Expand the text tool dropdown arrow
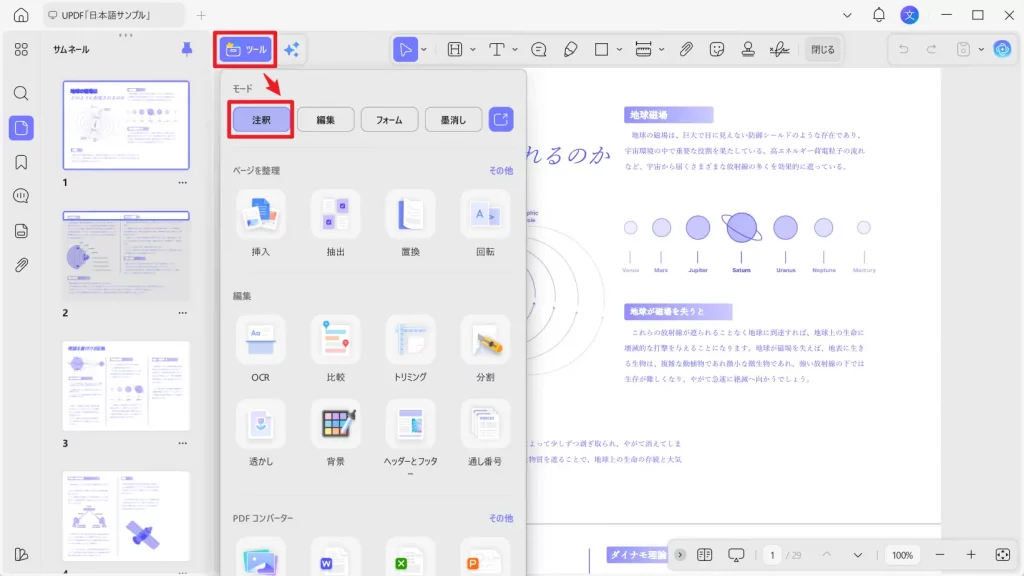1024x576 pixels. (x=515, y=50)
